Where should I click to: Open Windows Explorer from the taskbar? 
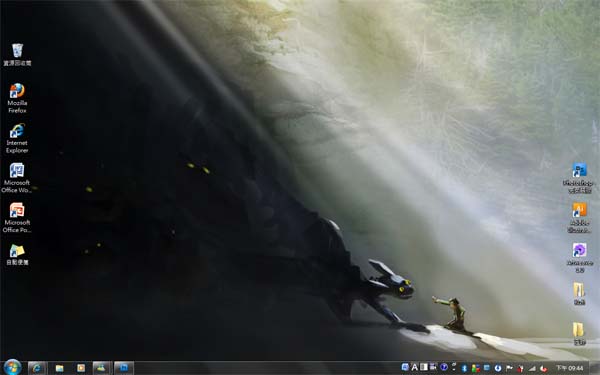(x=59, y=368)
